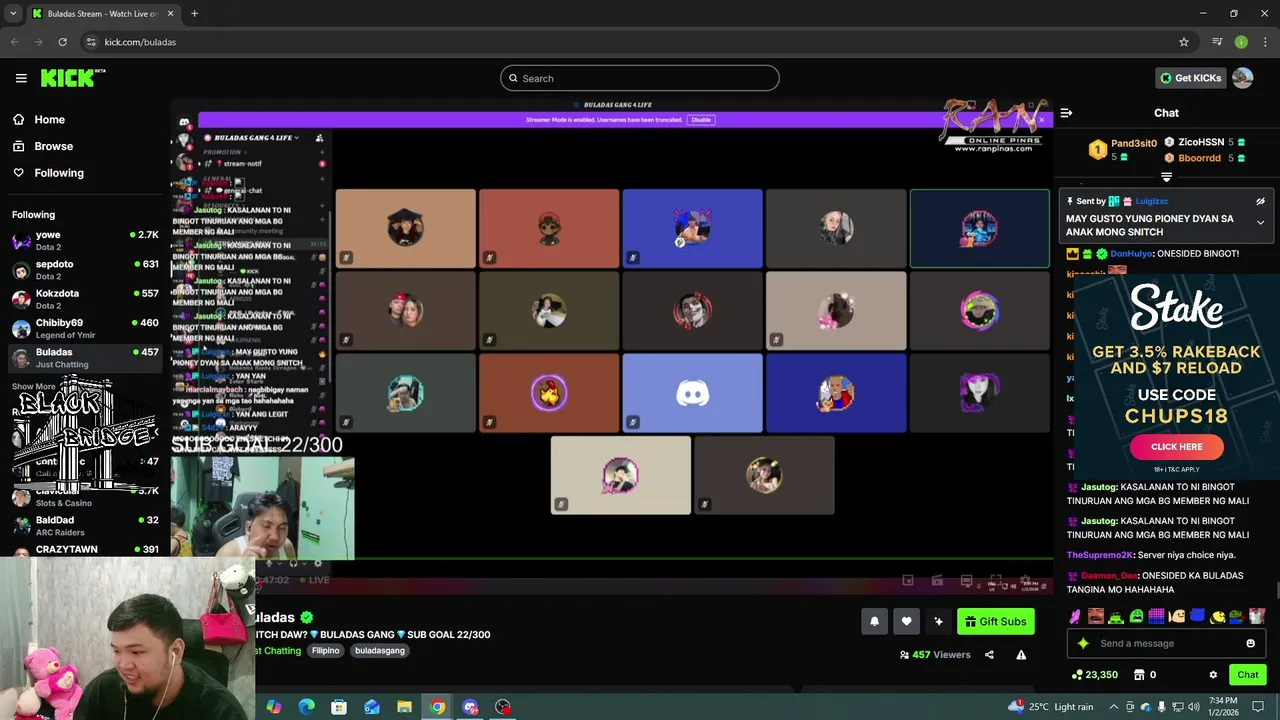
Task: Open Chrome three-dot menu
Action: click(x=1264, y=42)
